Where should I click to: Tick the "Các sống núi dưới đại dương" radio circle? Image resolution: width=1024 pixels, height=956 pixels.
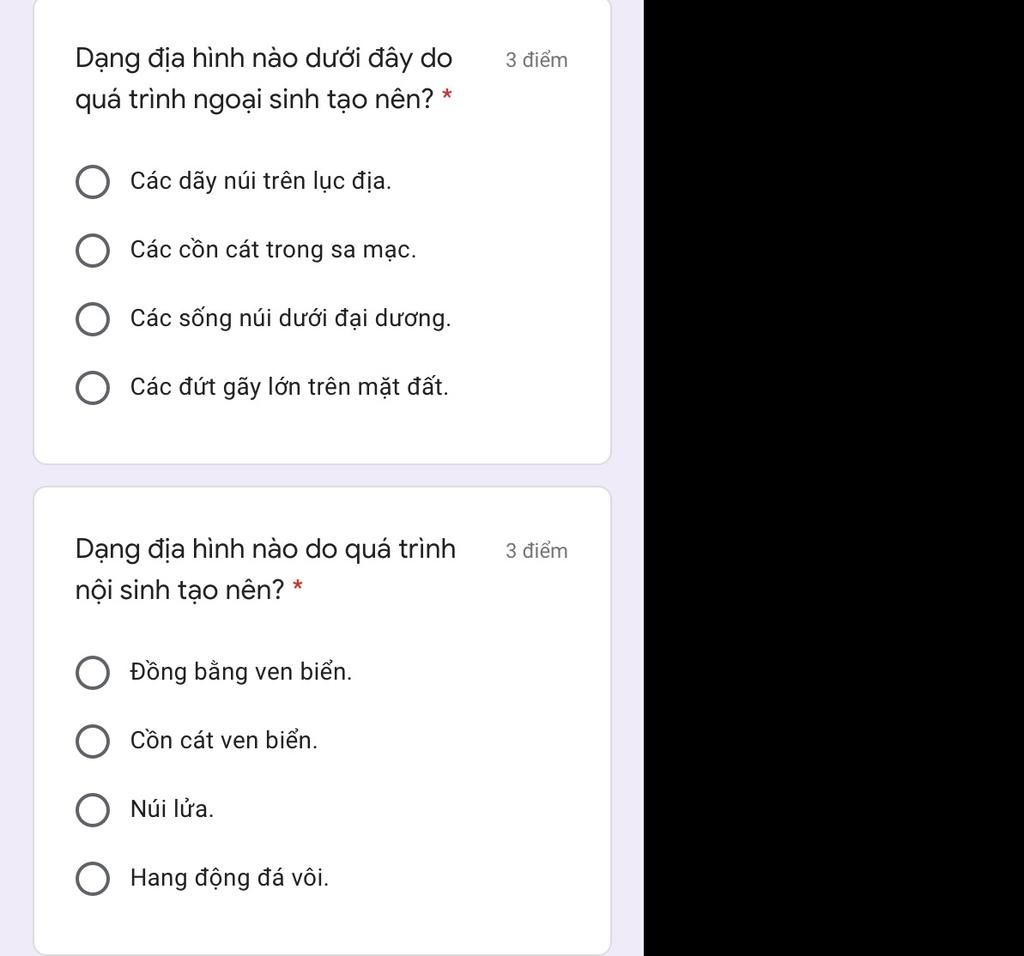pyautogui.click(x=93, y=320)
